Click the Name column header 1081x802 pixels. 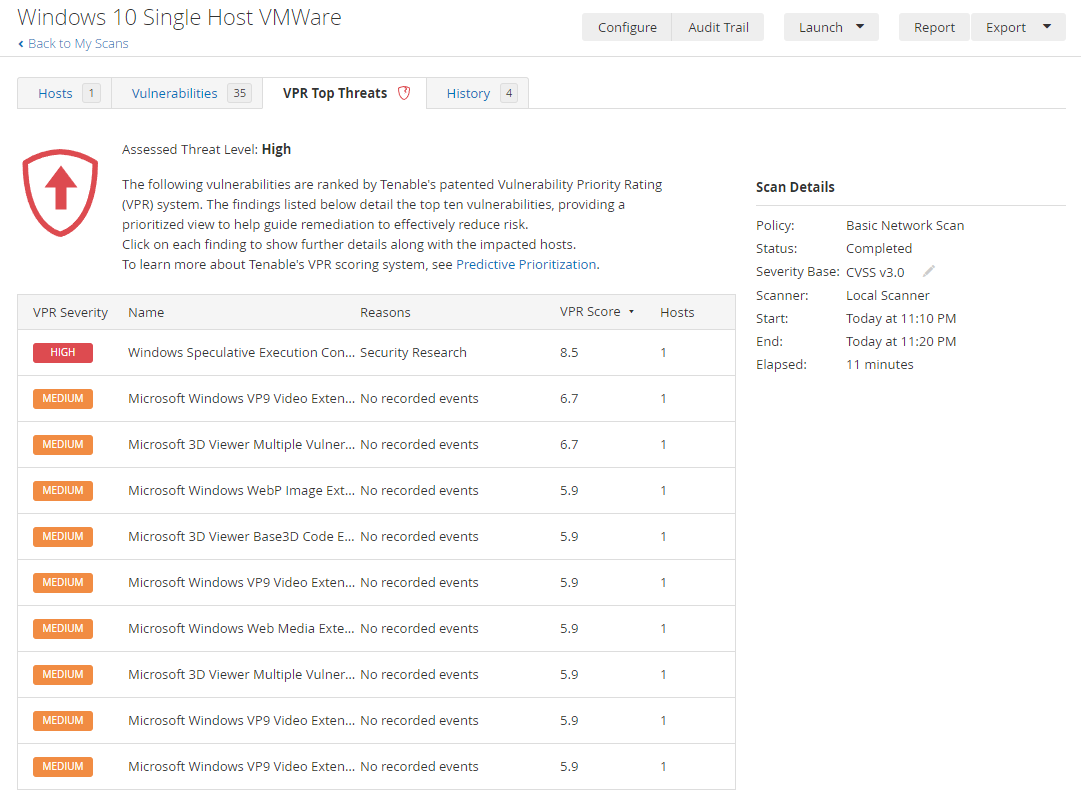coord(146,312)
